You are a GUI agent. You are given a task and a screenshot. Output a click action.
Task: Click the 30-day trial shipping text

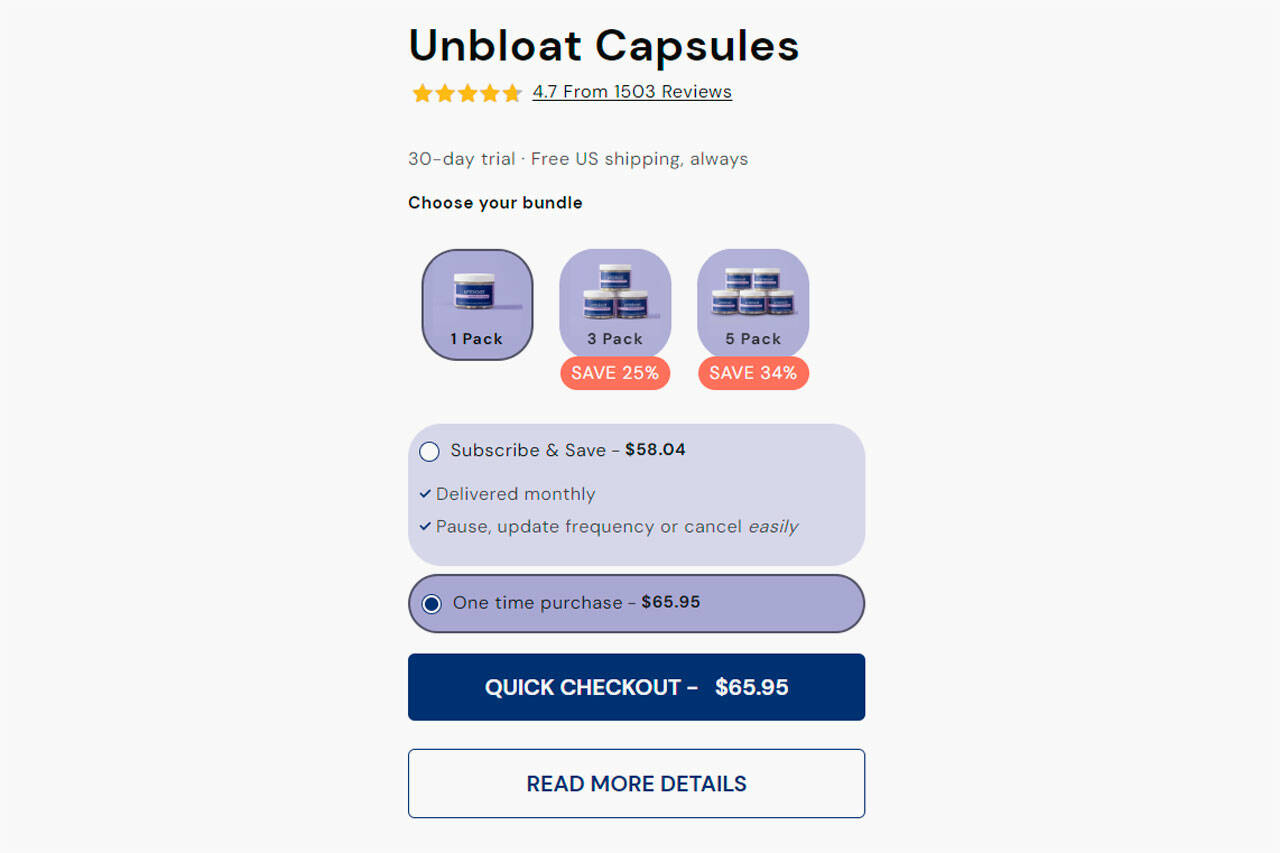pyautogui.click(x=577, y=158)
